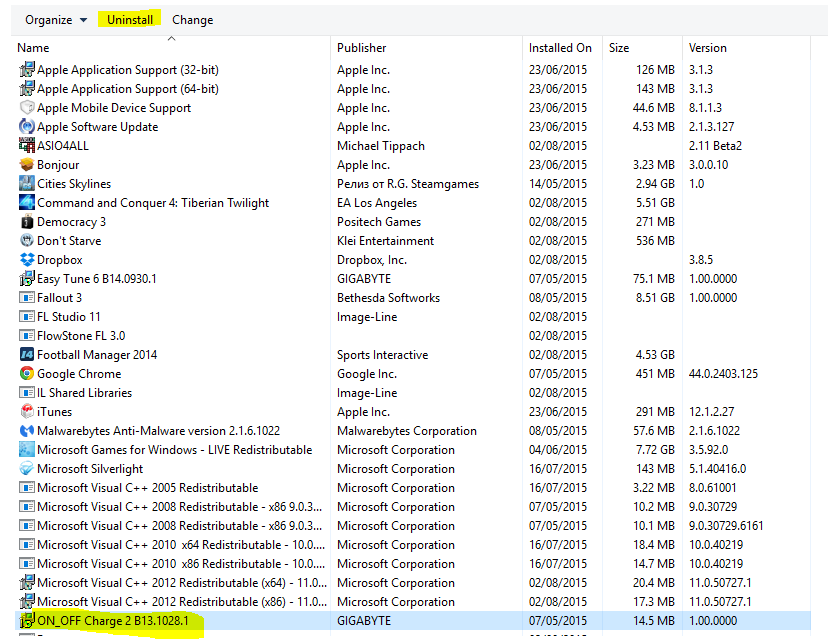828x639 pixels.
Task: Select version '2.11 Beta2' cell
Action: [x=715, y=146]
